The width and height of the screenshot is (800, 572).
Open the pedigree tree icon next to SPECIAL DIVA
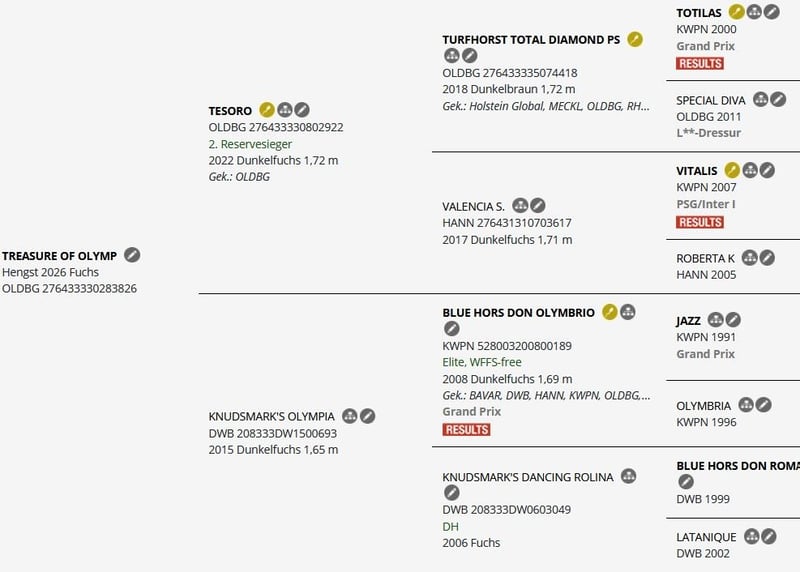760,99
